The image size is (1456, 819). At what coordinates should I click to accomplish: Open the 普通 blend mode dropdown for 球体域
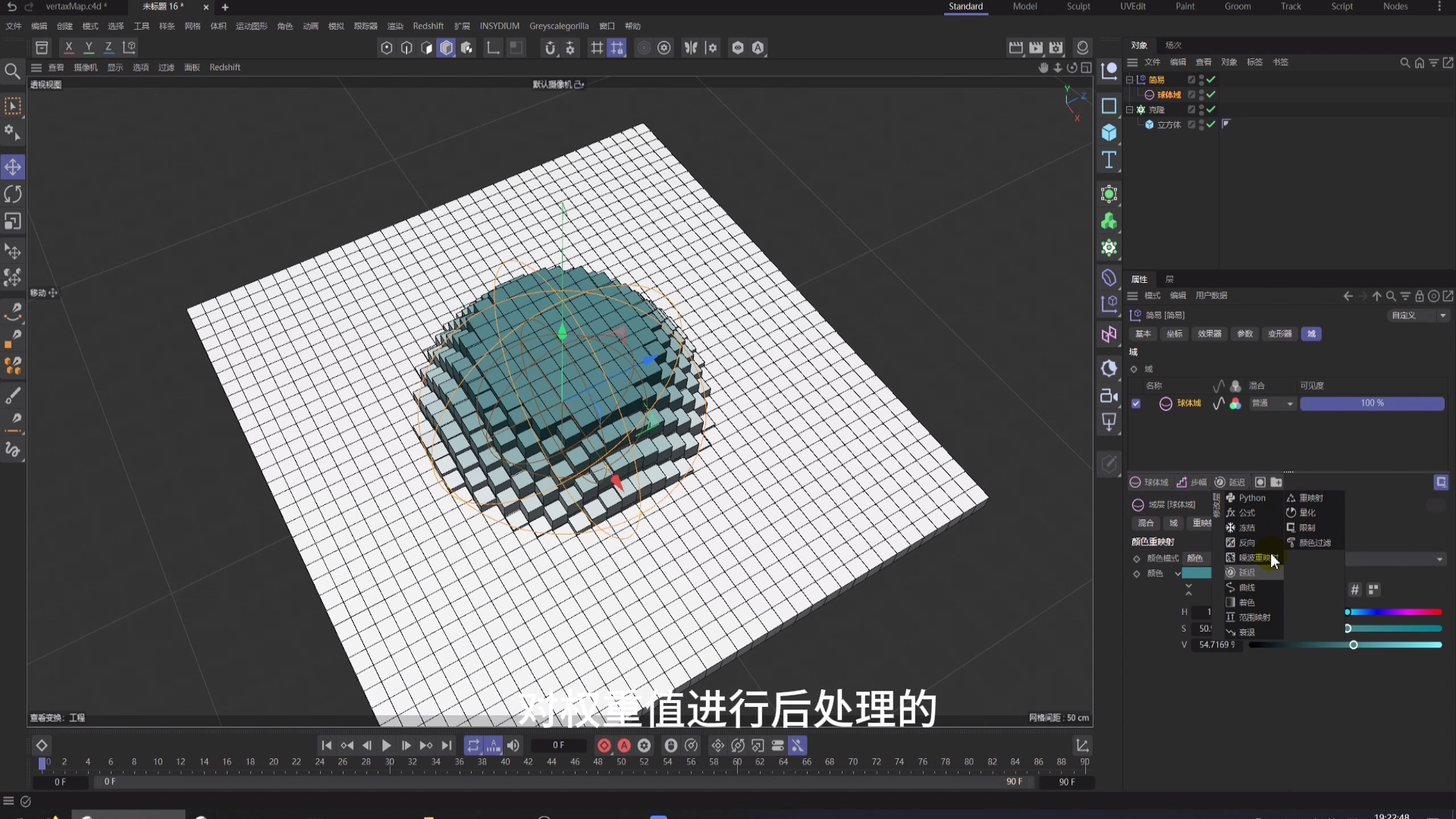[1271, 403]
